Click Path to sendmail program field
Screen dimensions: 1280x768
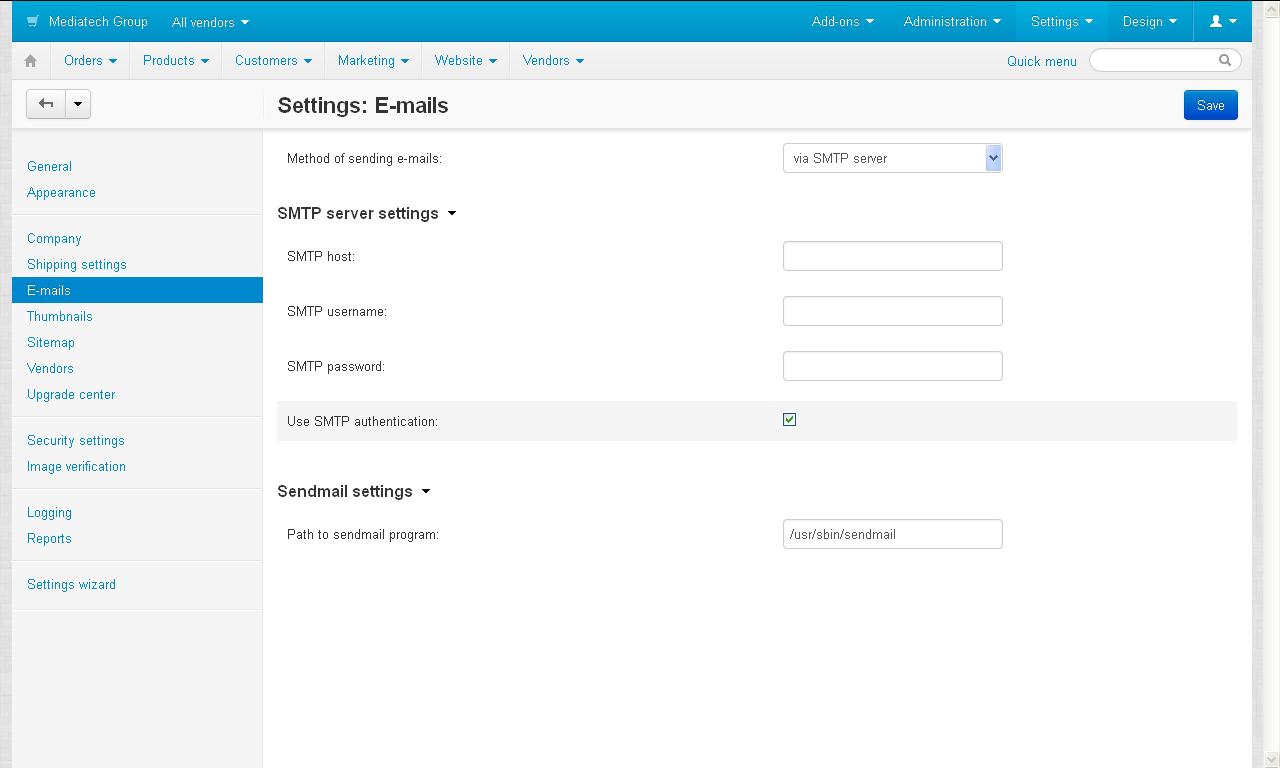click(x=892, y=534)
